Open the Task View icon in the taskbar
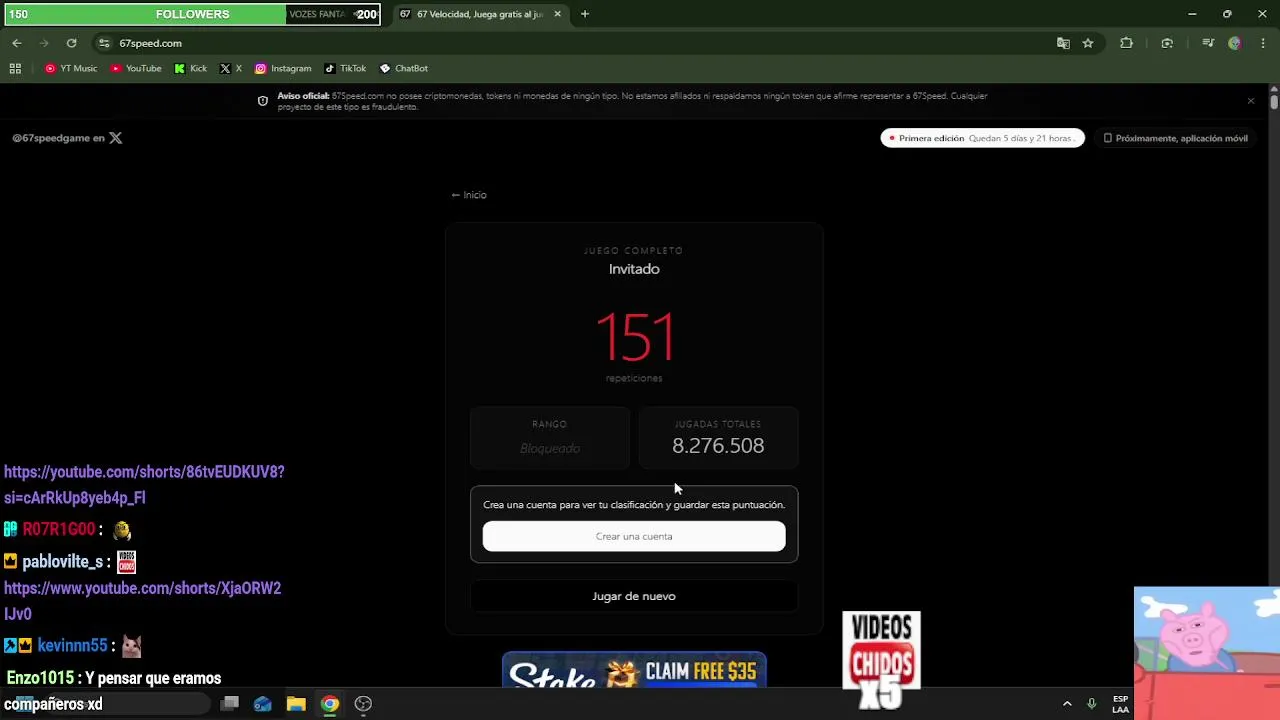The height and width of the screenshot is (720, 1280). 229,704
